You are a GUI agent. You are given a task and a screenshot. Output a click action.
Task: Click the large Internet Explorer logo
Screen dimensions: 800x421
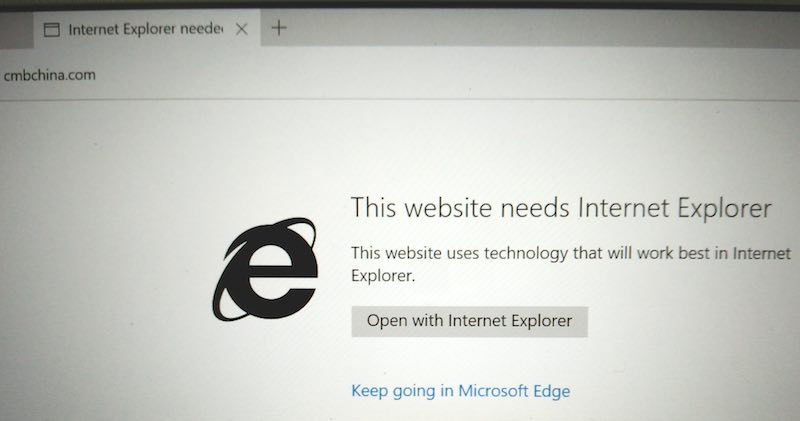265,269
